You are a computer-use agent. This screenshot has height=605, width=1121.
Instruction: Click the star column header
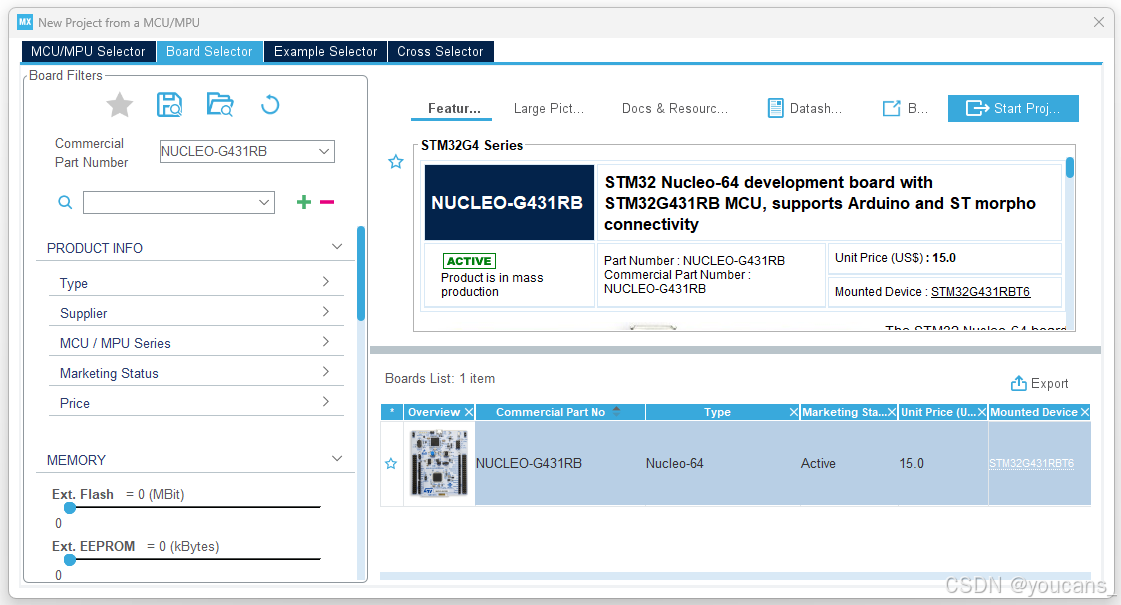(392, 412)
